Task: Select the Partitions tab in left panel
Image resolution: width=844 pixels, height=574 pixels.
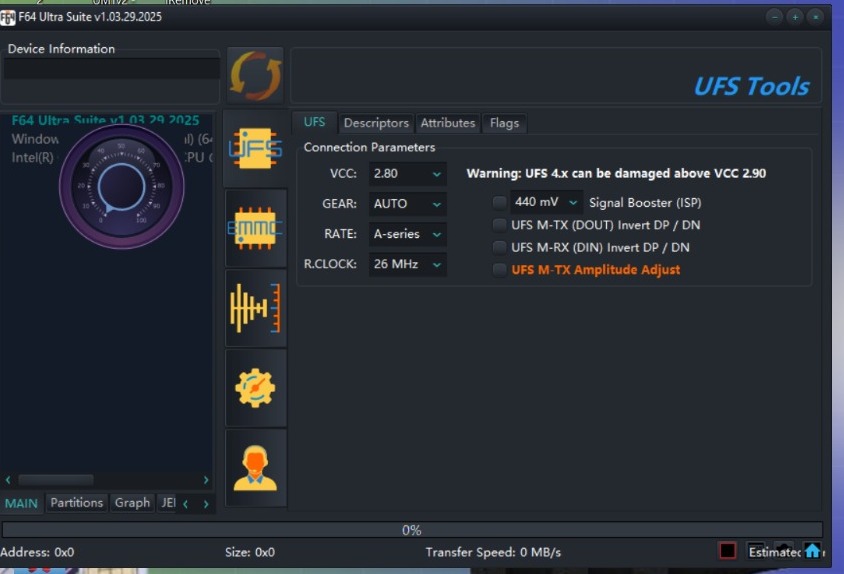Action: [x=77, y=503]
